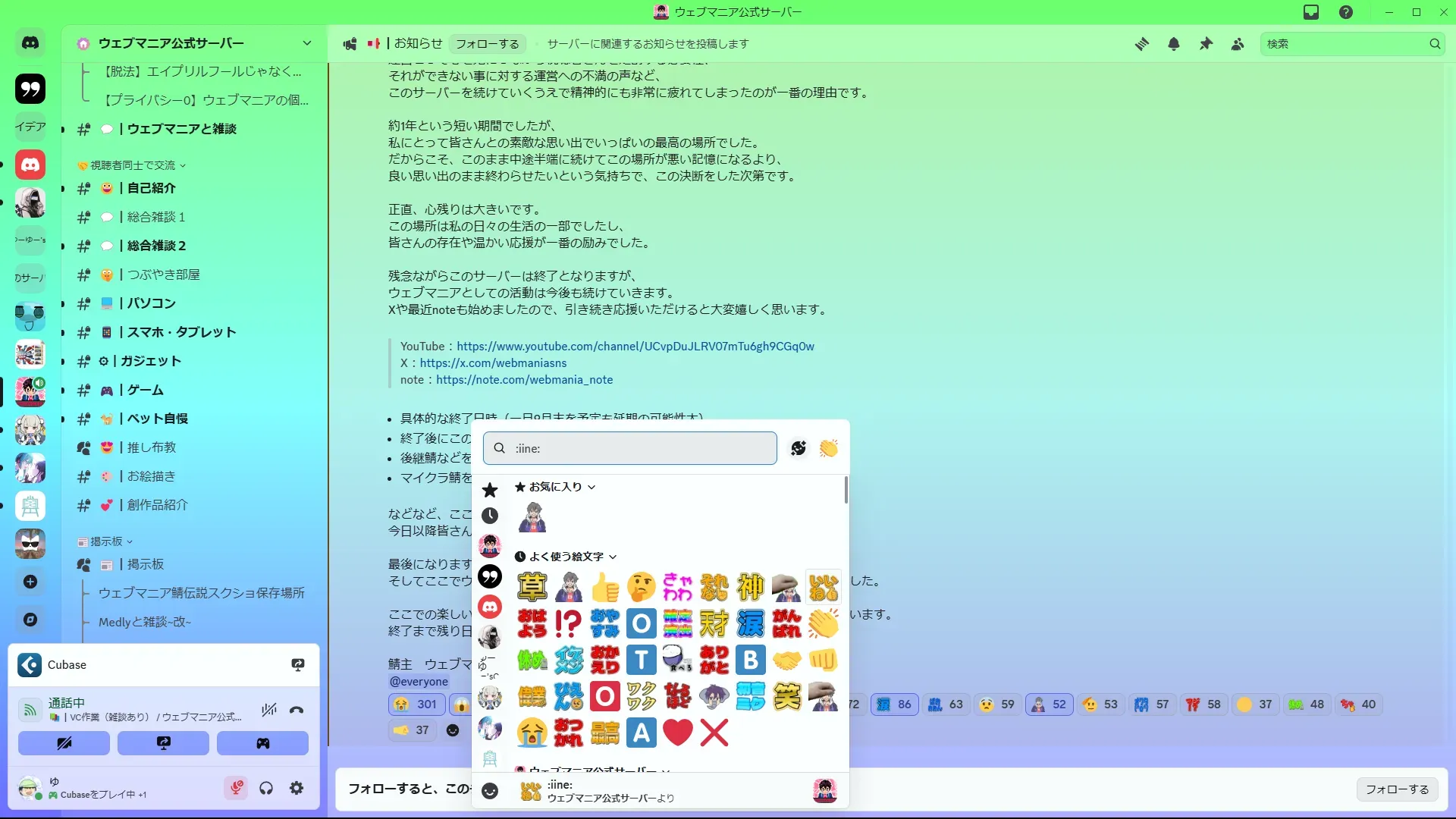
Task: Disconnect from the voice call
Action: click(x=297, y=710)
